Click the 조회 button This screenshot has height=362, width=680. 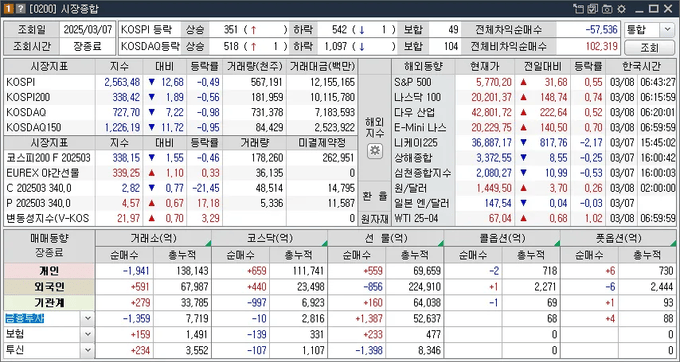click(649, 48)
